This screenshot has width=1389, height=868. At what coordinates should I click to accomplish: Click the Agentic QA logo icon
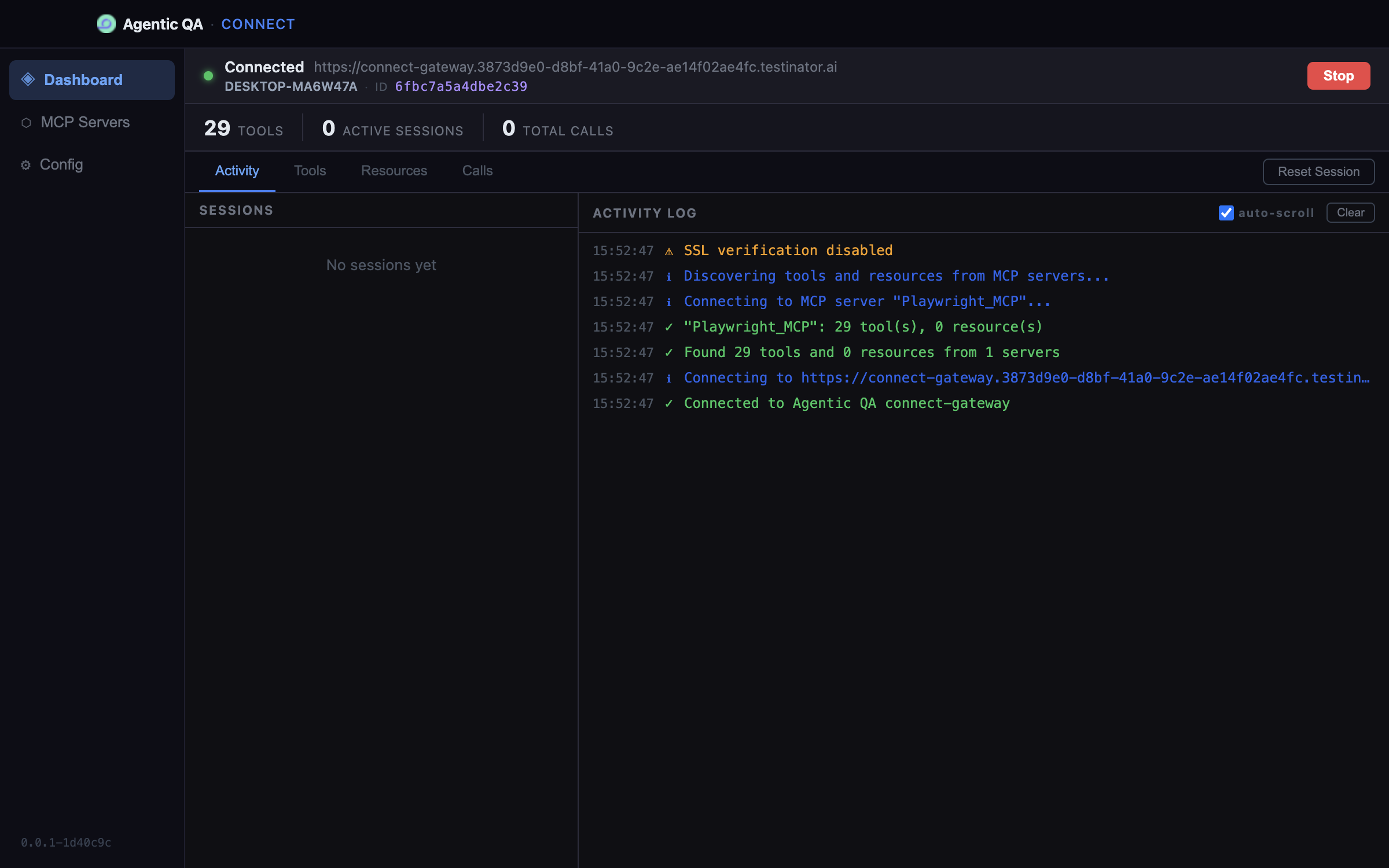106,24
